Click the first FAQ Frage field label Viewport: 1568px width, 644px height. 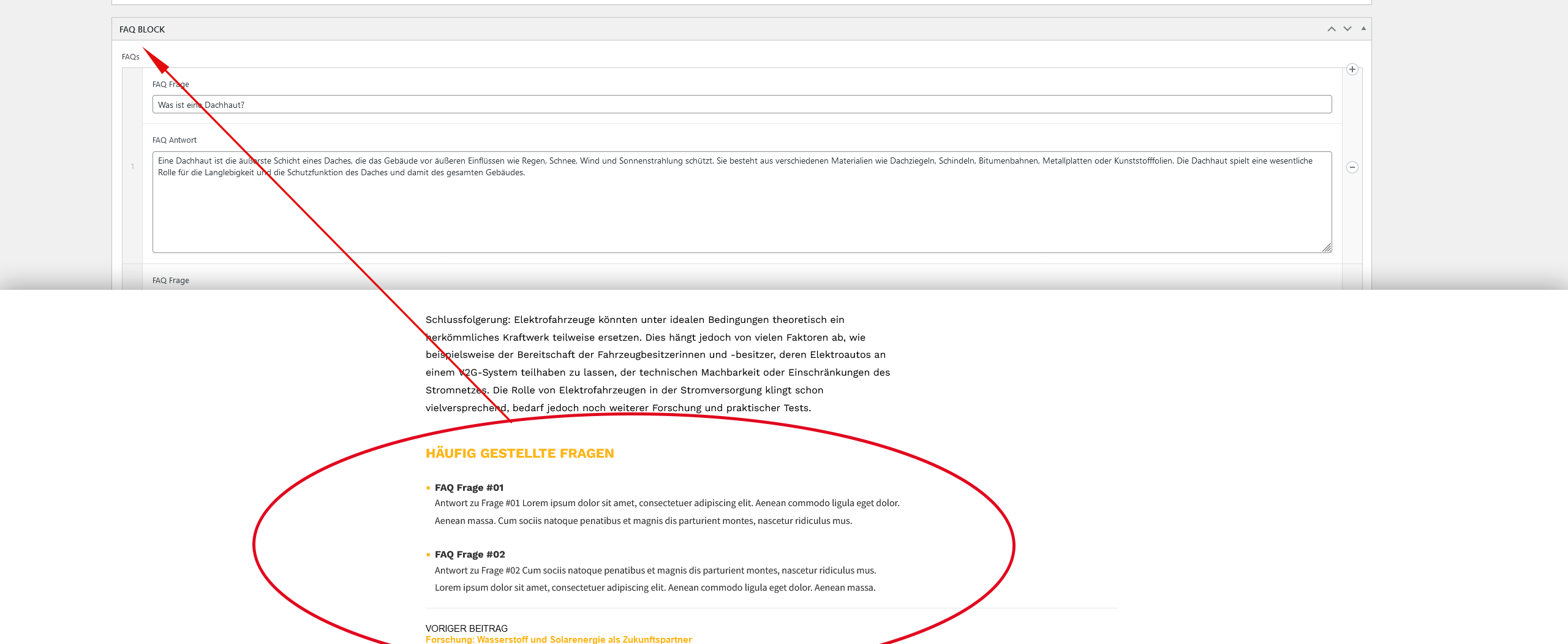pos(170,85)
